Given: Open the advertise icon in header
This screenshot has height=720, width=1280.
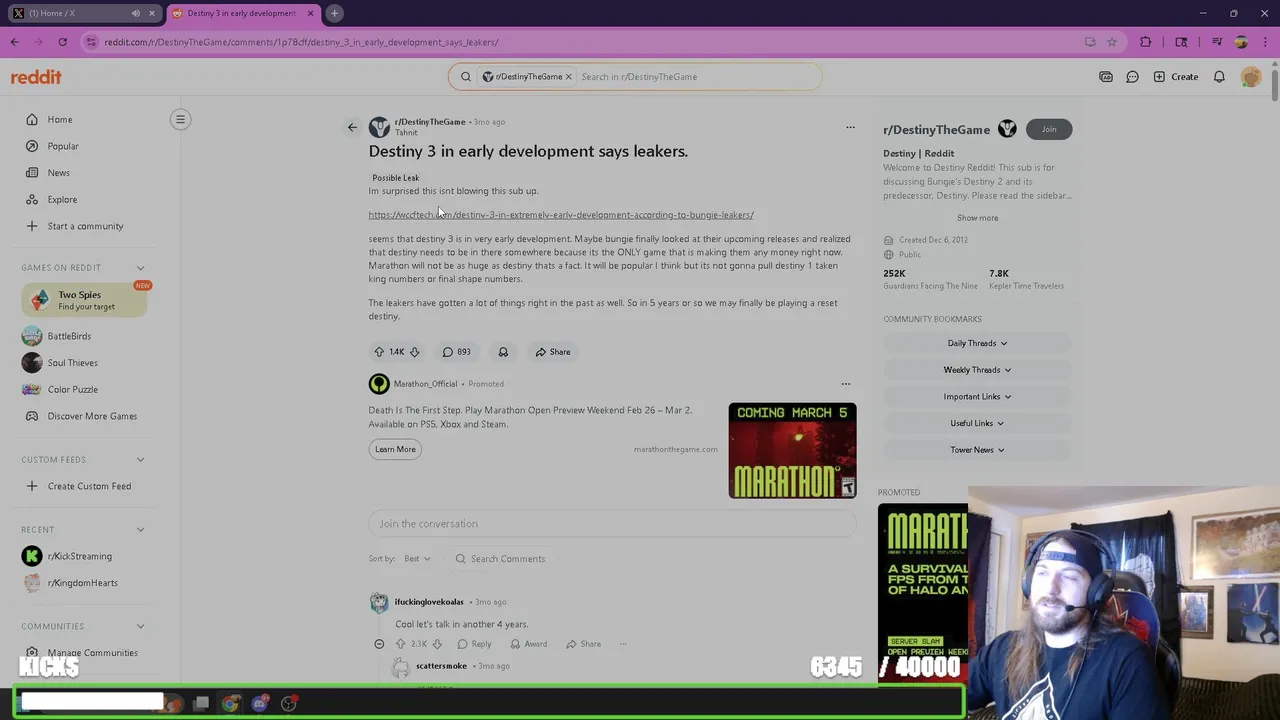Looking at the screenshot, I should [1106, 77].
